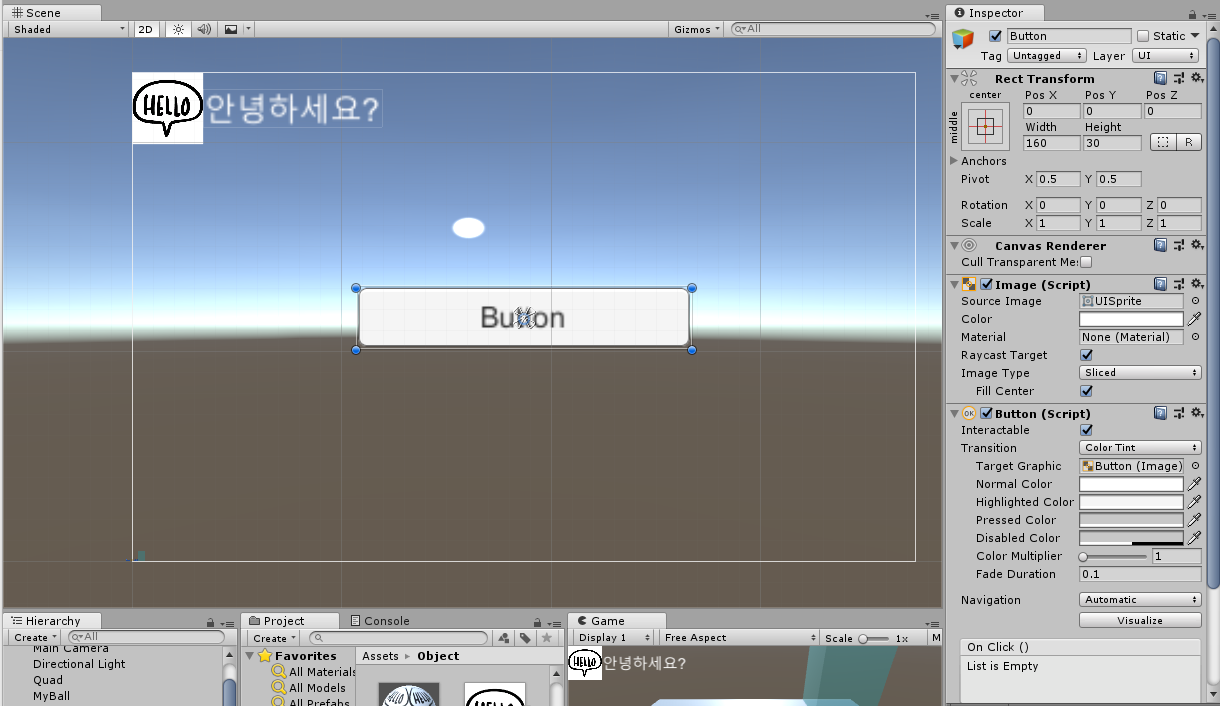Image resolution: width=1220 pixels, height=706 pixels.
Task: Open anchor presets center-middle box
Action: [x=985, y=126]
